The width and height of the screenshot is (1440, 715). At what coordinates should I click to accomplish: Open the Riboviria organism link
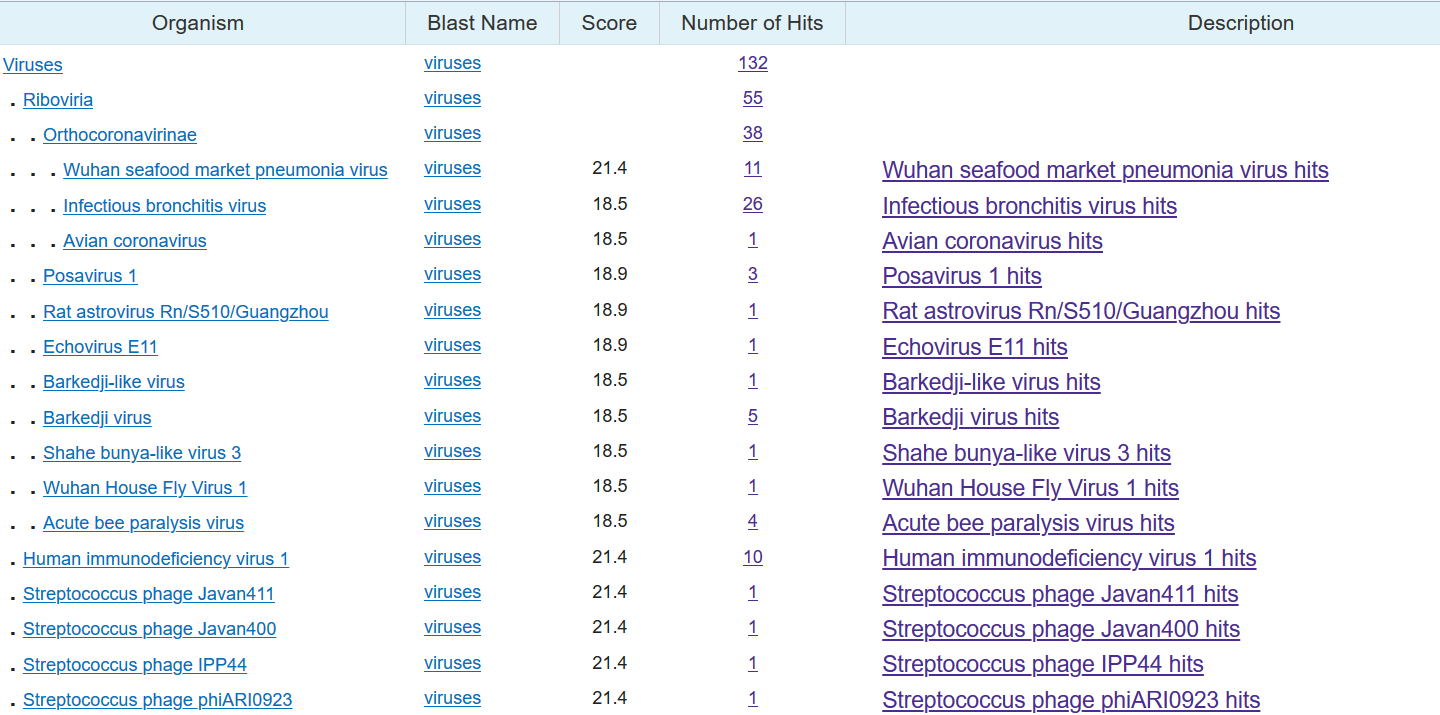(x=58, y=100)
